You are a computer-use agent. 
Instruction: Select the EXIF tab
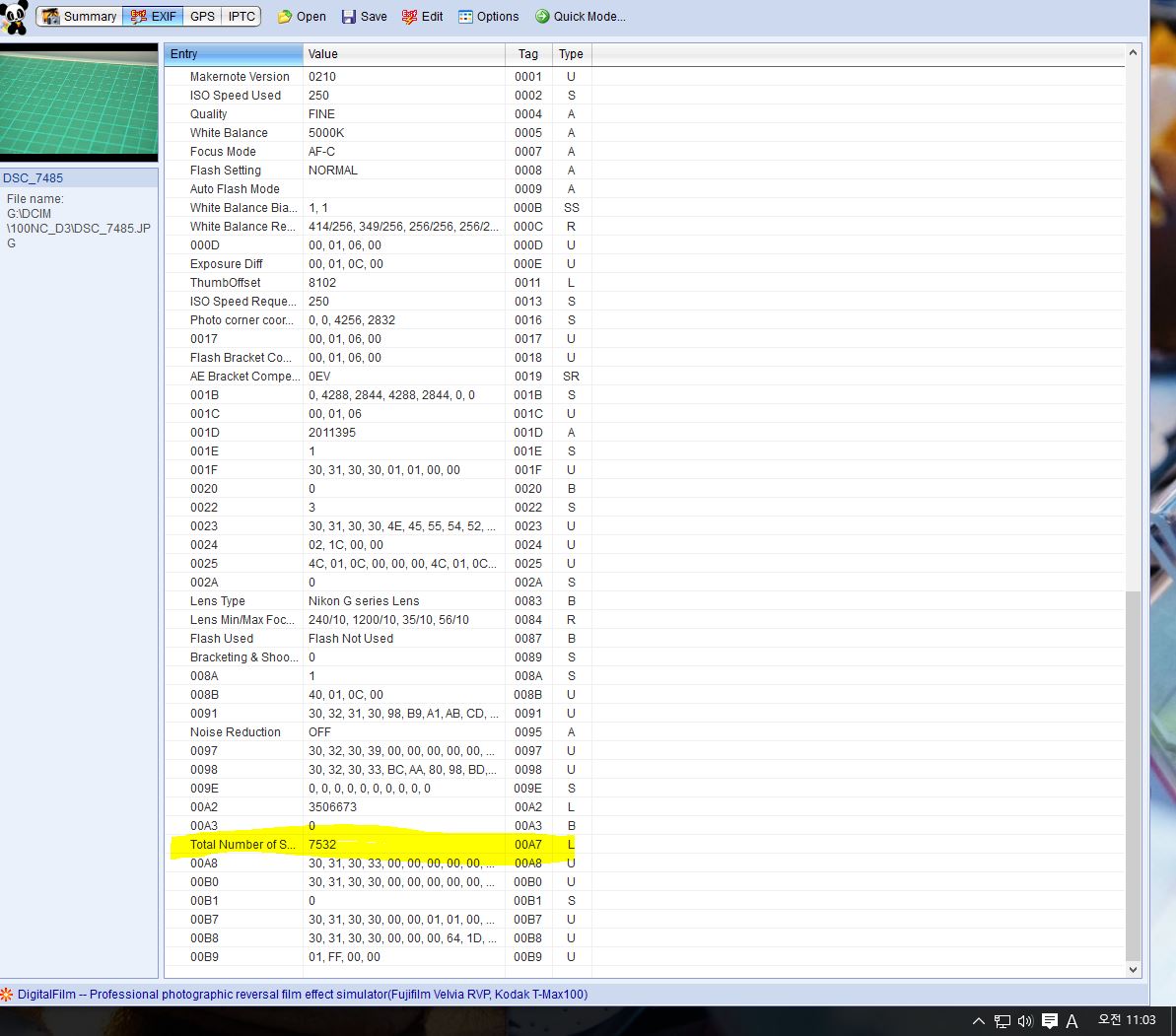154,17
